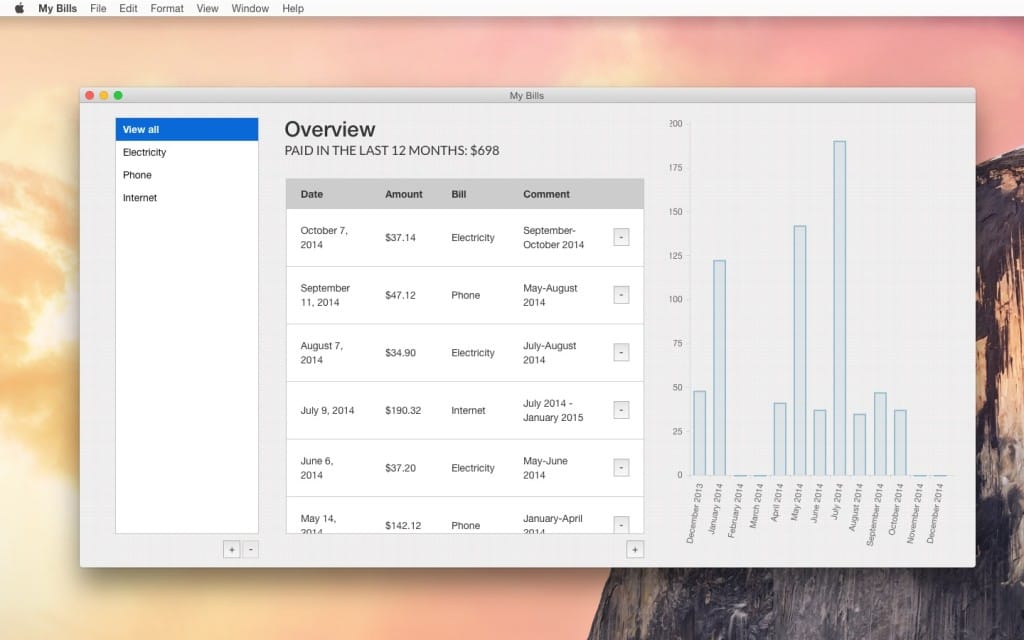Open the View menu
Image resolution: width=1024 pixels, height=640 pixels.
coord(207,8)
